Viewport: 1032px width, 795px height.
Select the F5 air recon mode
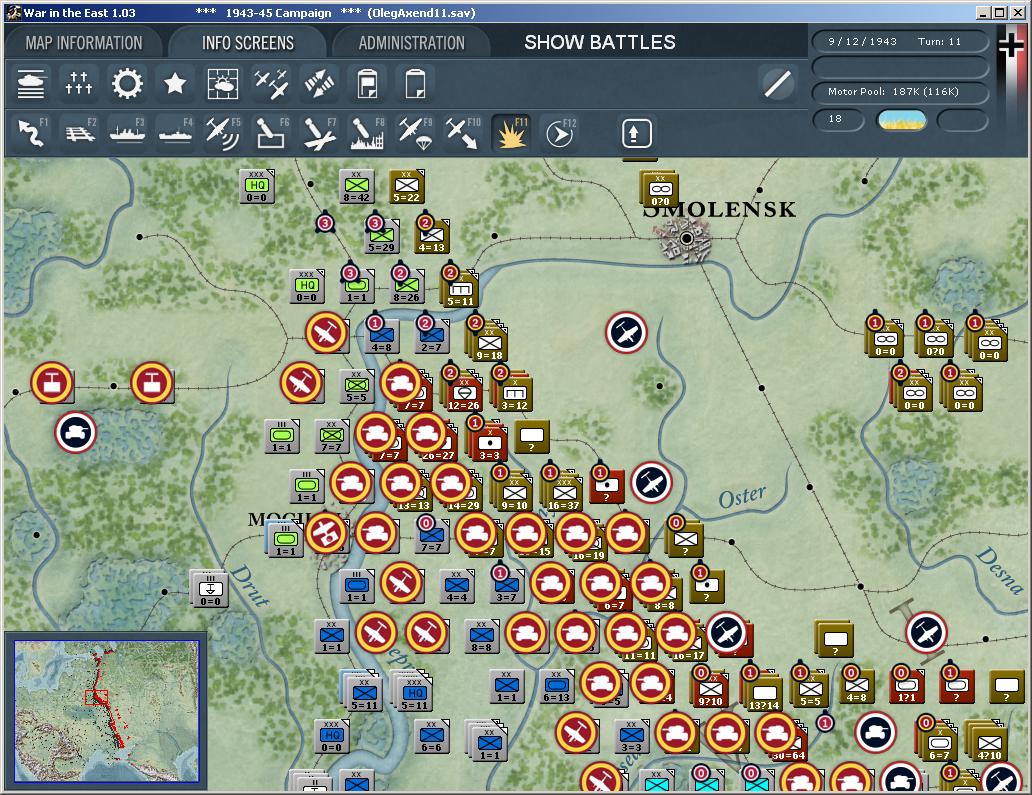click(x=223, y=132)
